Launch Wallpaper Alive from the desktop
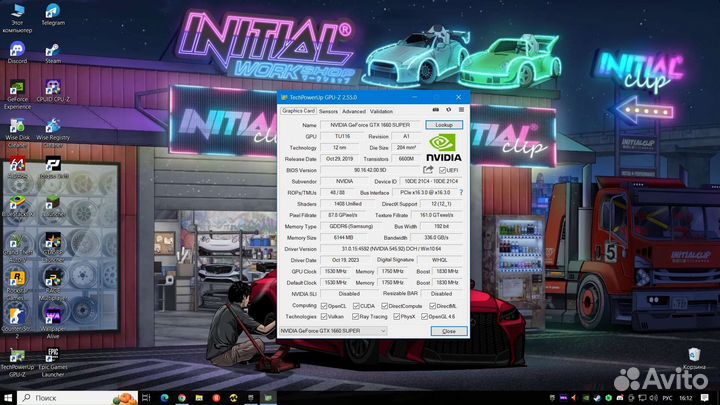The width and height of the screenshot is (720, 405). click(x=53, y=324)
